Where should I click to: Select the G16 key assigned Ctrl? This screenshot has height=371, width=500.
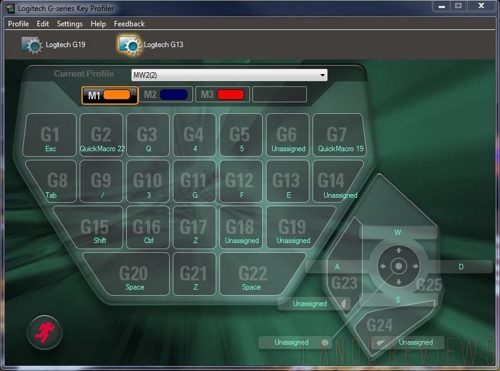click(x=148, y=228)
